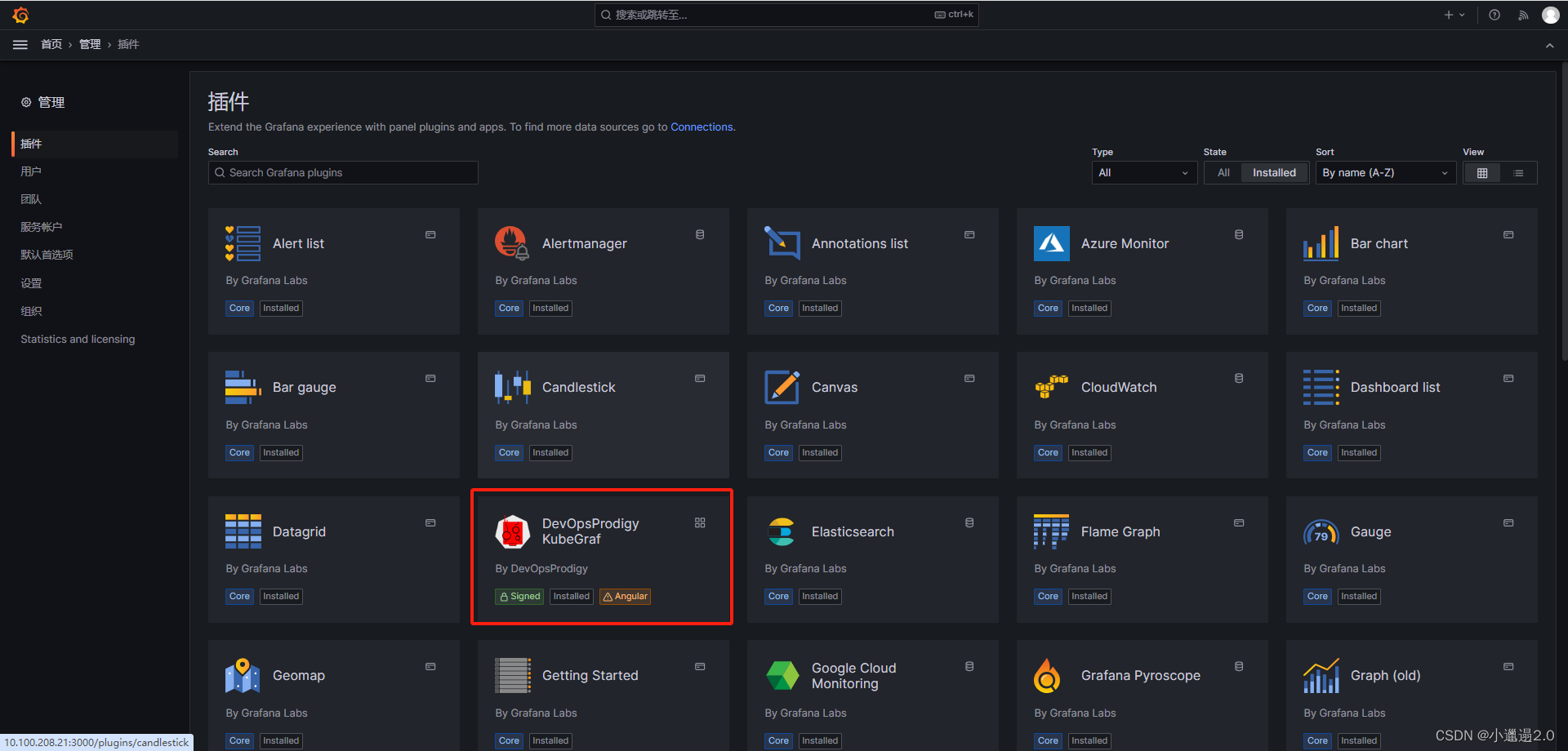Click the Canvas plugin title
This screenshot has width=1568, height=751.
[x=835, y=387]
